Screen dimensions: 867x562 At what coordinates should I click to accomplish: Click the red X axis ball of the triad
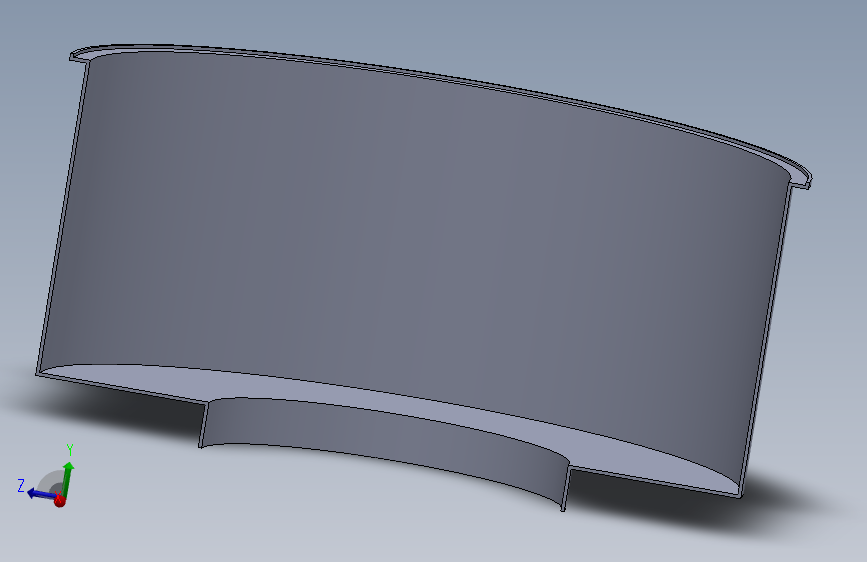pyautogui.click(x=60, y=501)
